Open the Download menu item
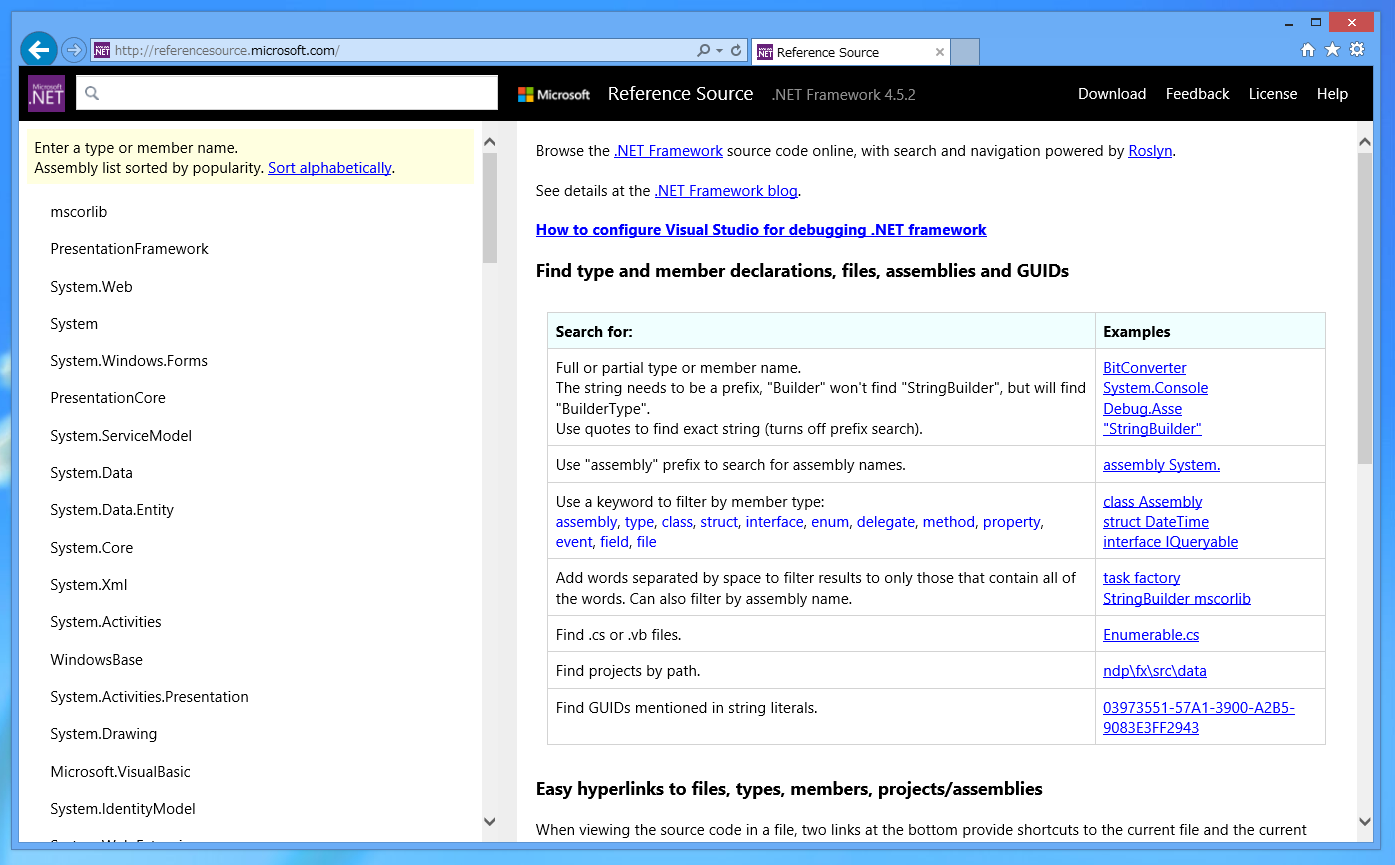Viewport: 1395px width, 865px height. click(x=1112, y=94)
